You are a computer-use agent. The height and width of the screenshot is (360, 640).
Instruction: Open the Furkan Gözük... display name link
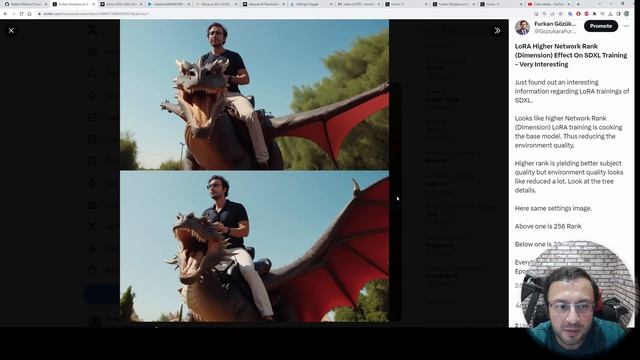[555, 24]
